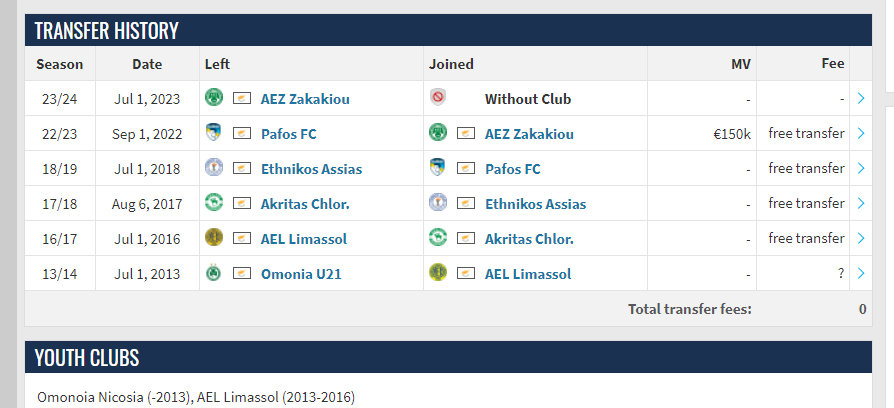Click AEZ Zakakiou crest in 23/24 Left column
Image resolution: width=894 pixels, height=408 pixels.
pyautogui.click(x=213, y=98)
